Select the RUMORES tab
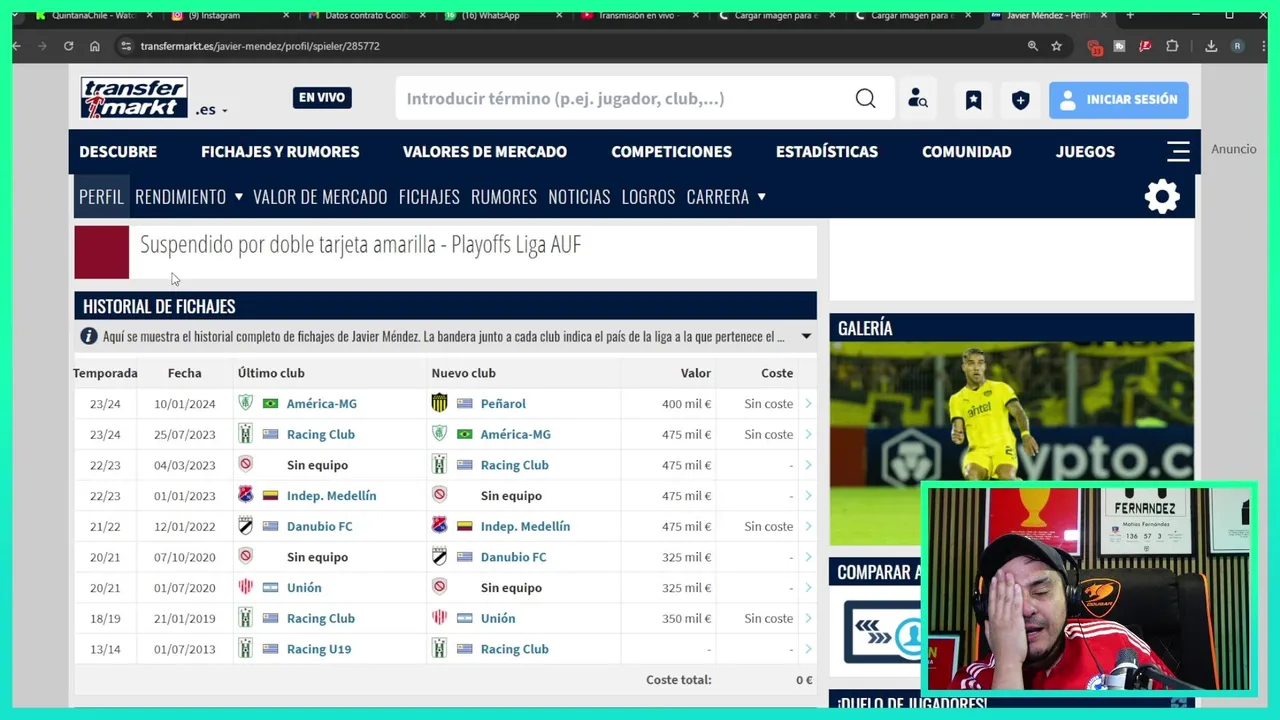1280x720 pixels. [x=504, y=196]
